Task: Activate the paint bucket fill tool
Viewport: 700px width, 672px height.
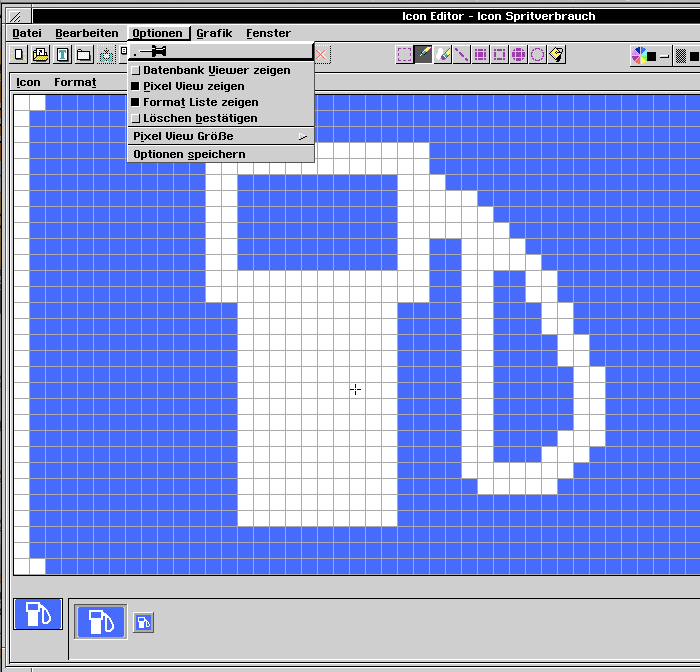Action: 557,55
